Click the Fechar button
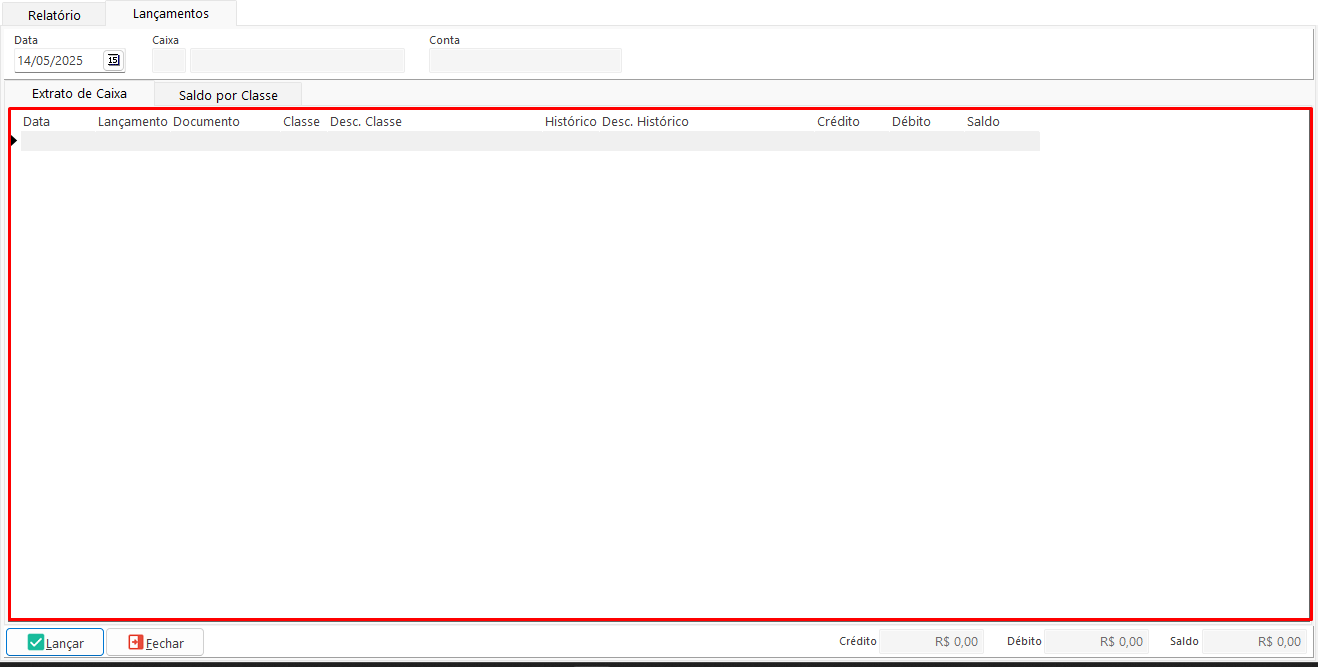This screenshot has height=667, width=1318. (155, 642)
